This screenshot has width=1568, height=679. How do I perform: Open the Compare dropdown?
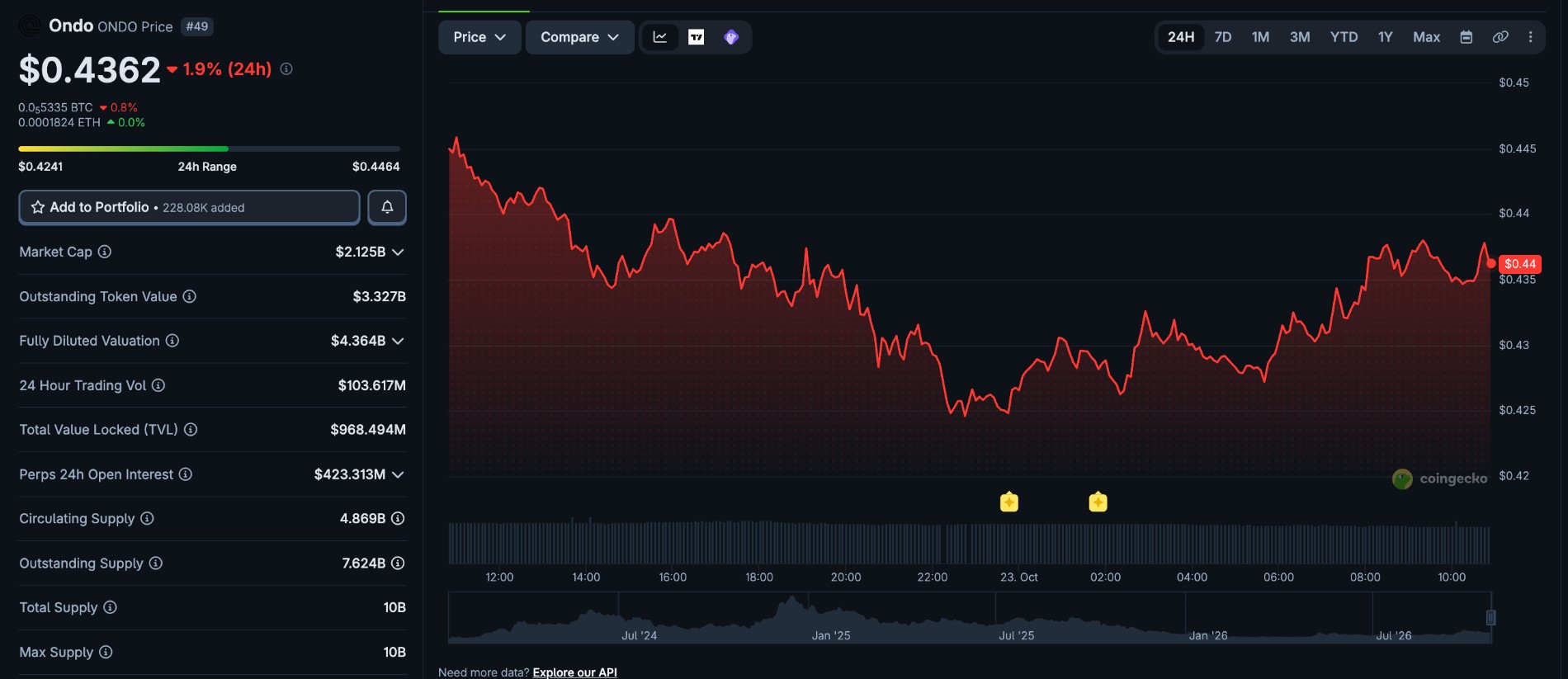[580, 37]
